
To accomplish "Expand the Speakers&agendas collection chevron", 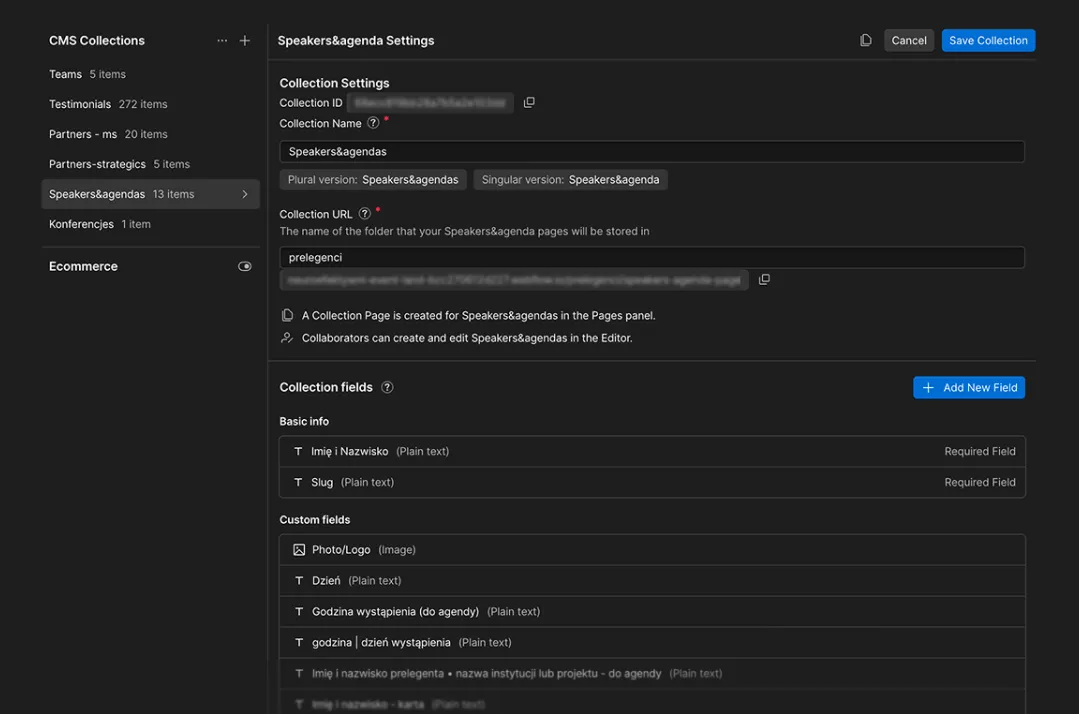I will [245, 194].
